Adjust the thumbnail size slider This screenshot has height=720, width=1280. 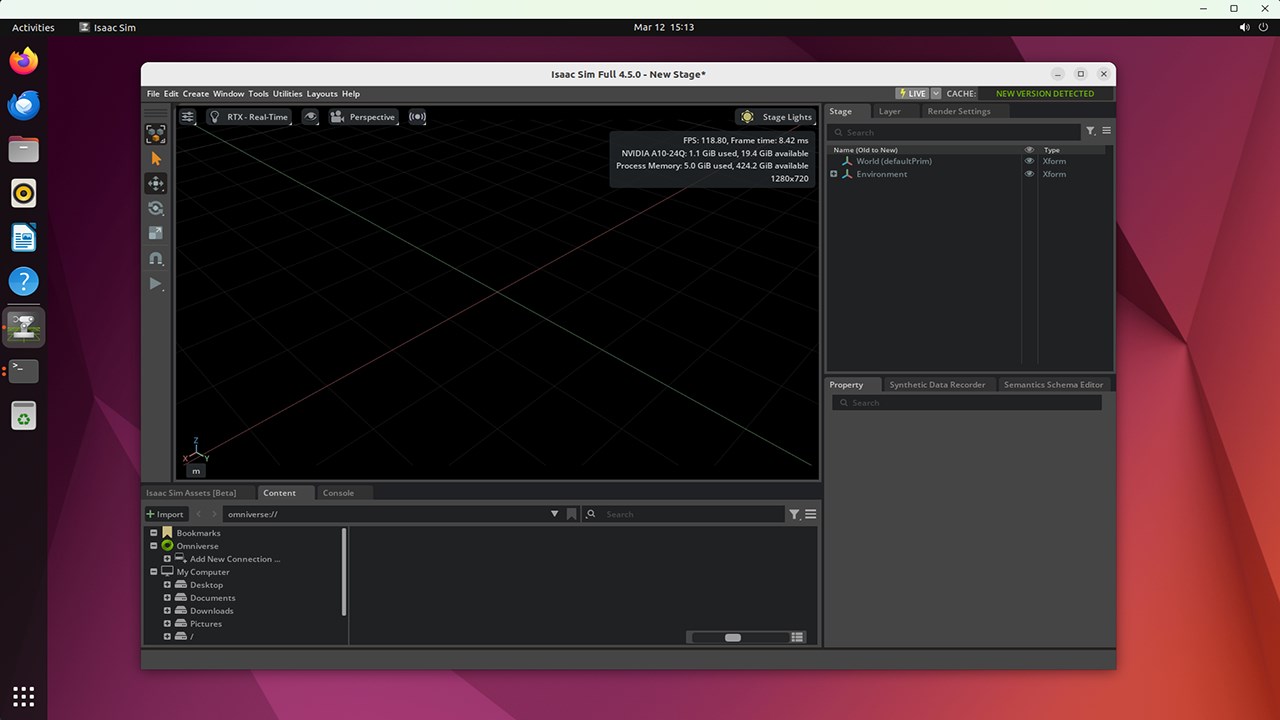pyautogui.click(x=733, y=637)
